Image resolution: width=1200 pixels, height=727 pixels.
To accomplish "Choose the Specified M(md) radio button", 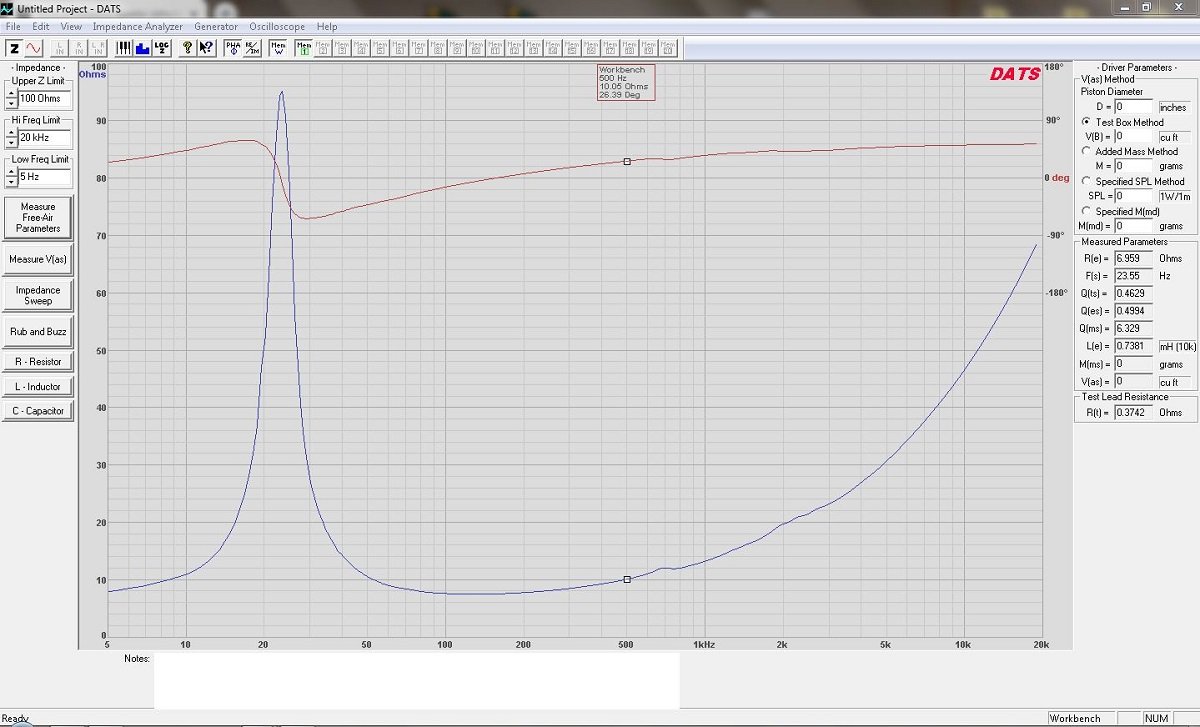I will pyautogui.click(x=1086, y=211).
